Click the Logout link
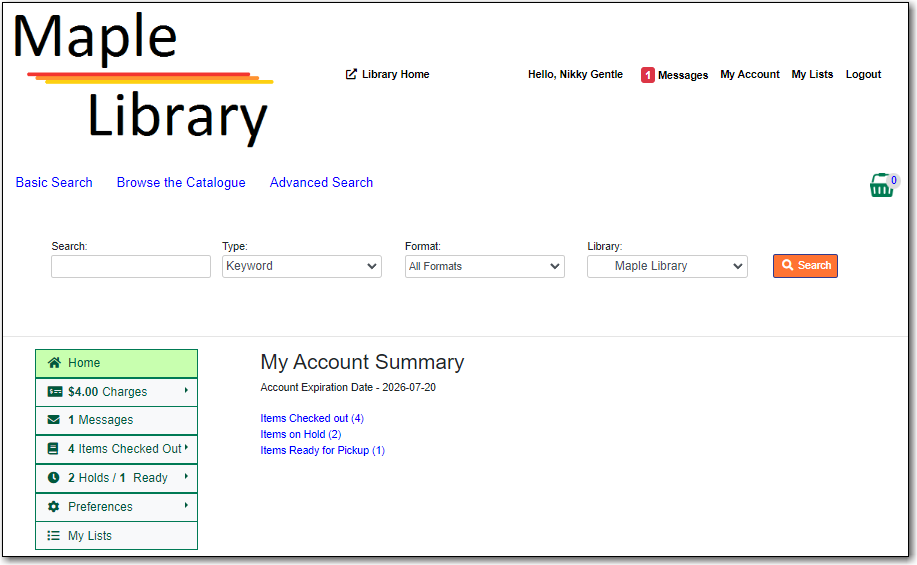917x565 pixels. [x=863, y=74]
